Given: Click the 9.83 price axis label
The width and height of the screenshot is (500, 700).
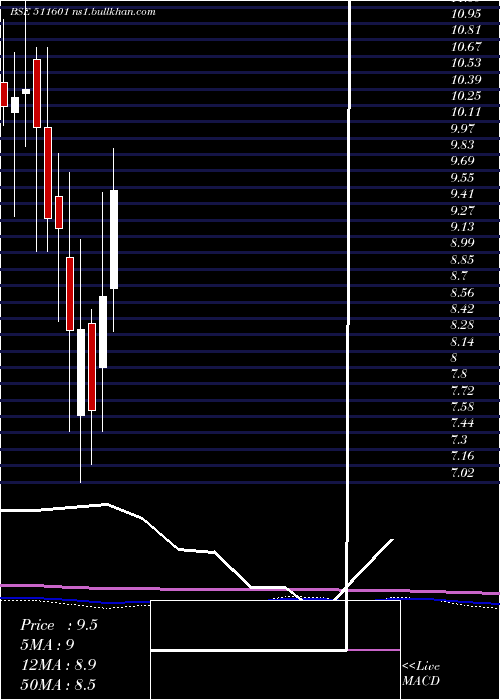Looking at the screenshot, I should coord(462,145).
